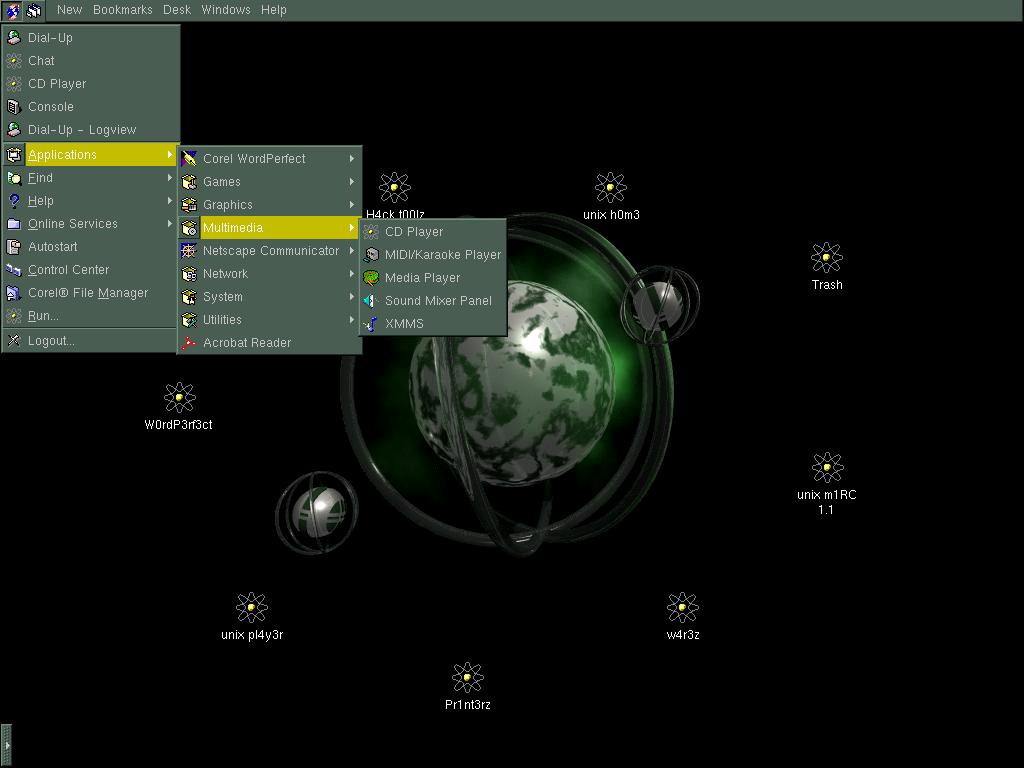This screenshot has width=1024, height=768.
Task: Open the Pr1nt3rz desktop icon
Action: (x=467, y=678)
